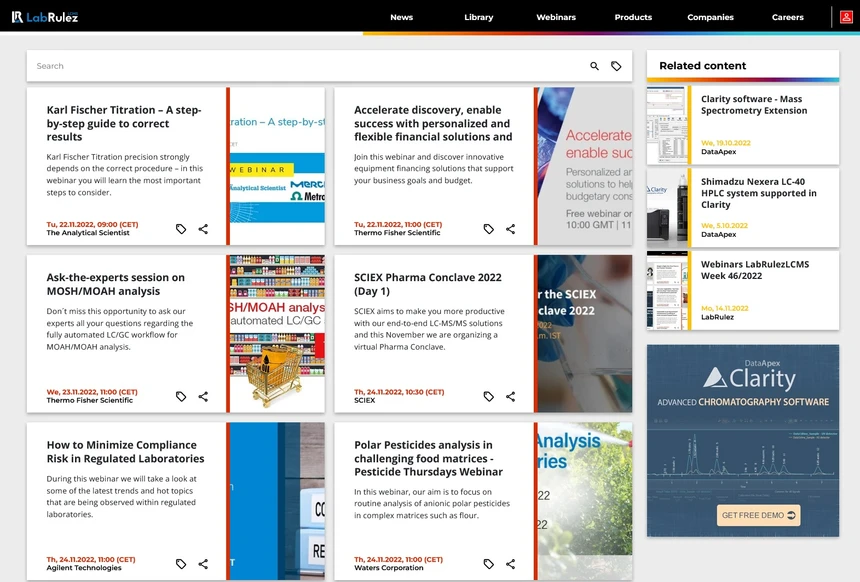The width and height of the screenshot is (860, 582).
Task: Open Accelerate discovery webinar title
Action: tap(433, 123)
